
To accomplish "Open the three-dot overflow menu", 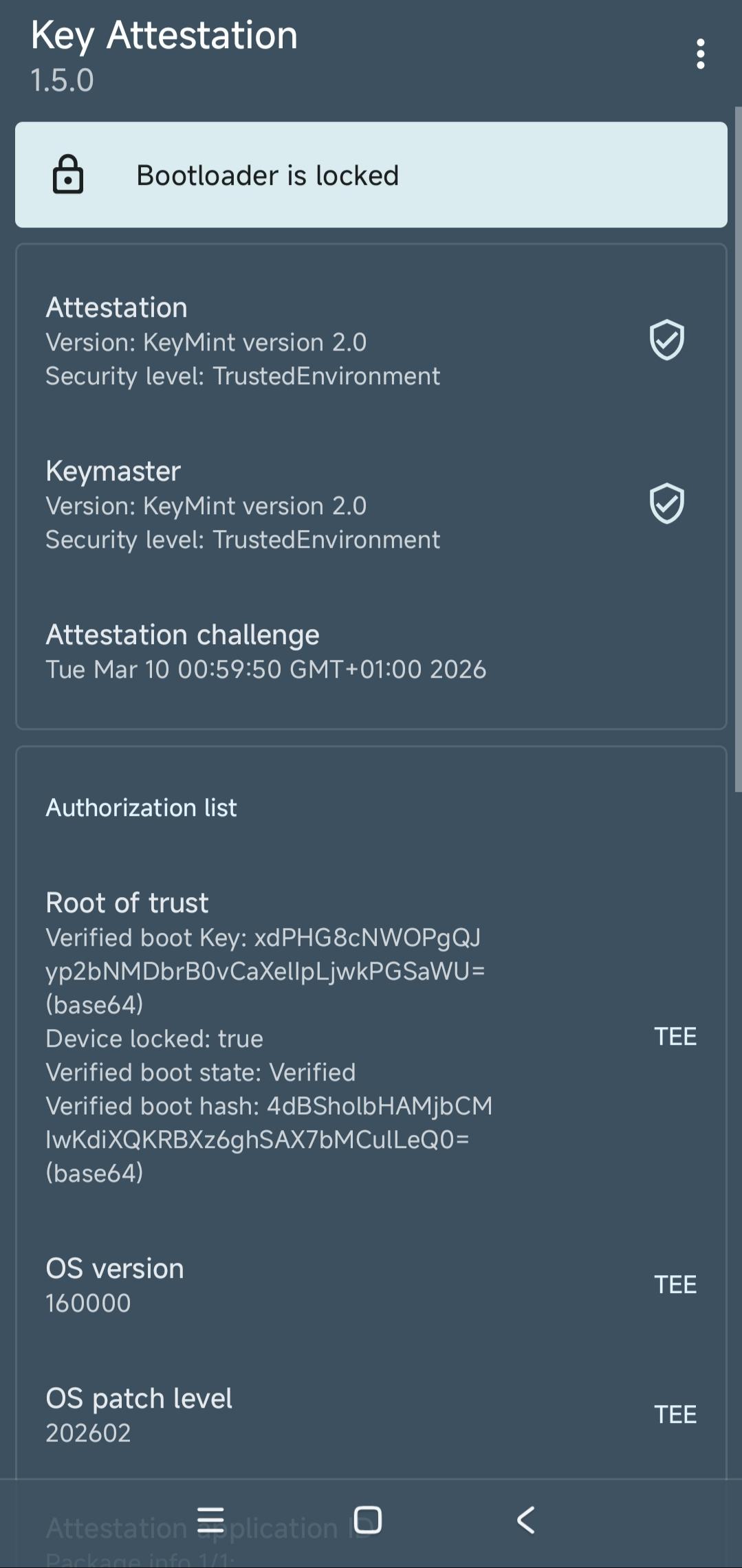I will click(x=700, y=54).
